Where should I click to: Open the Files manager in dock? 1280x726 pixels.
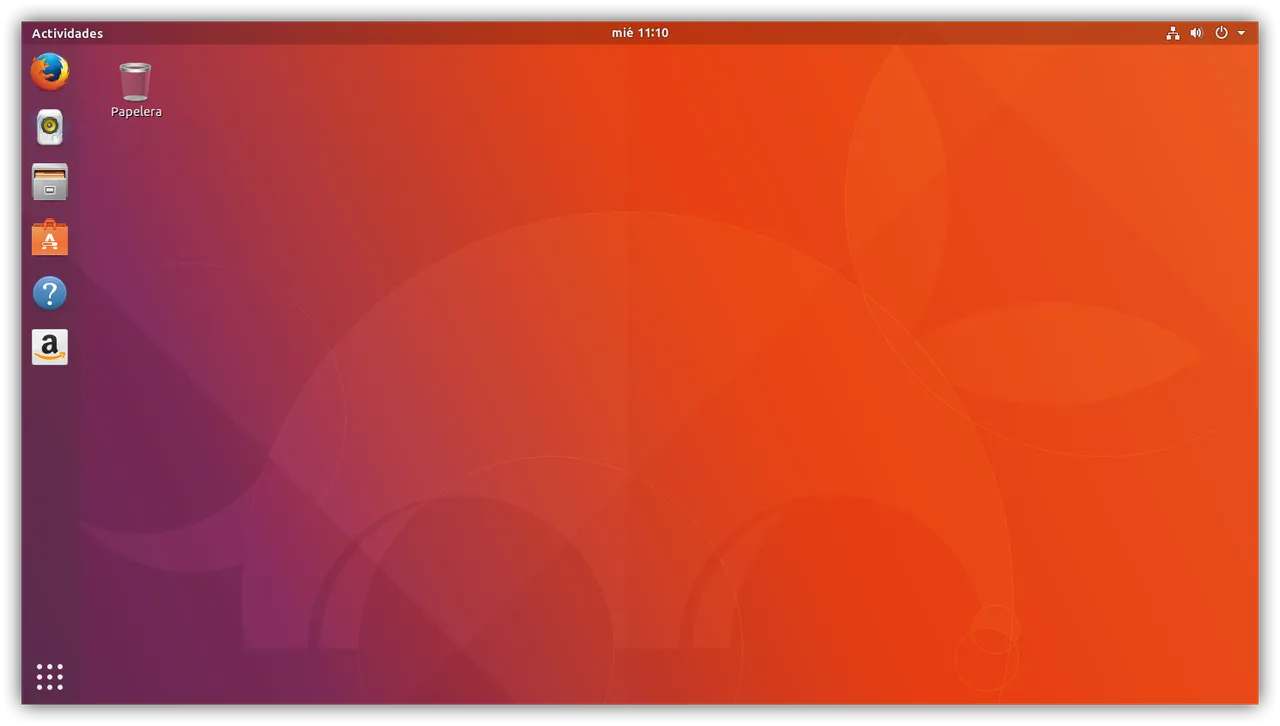click(50, 182)
